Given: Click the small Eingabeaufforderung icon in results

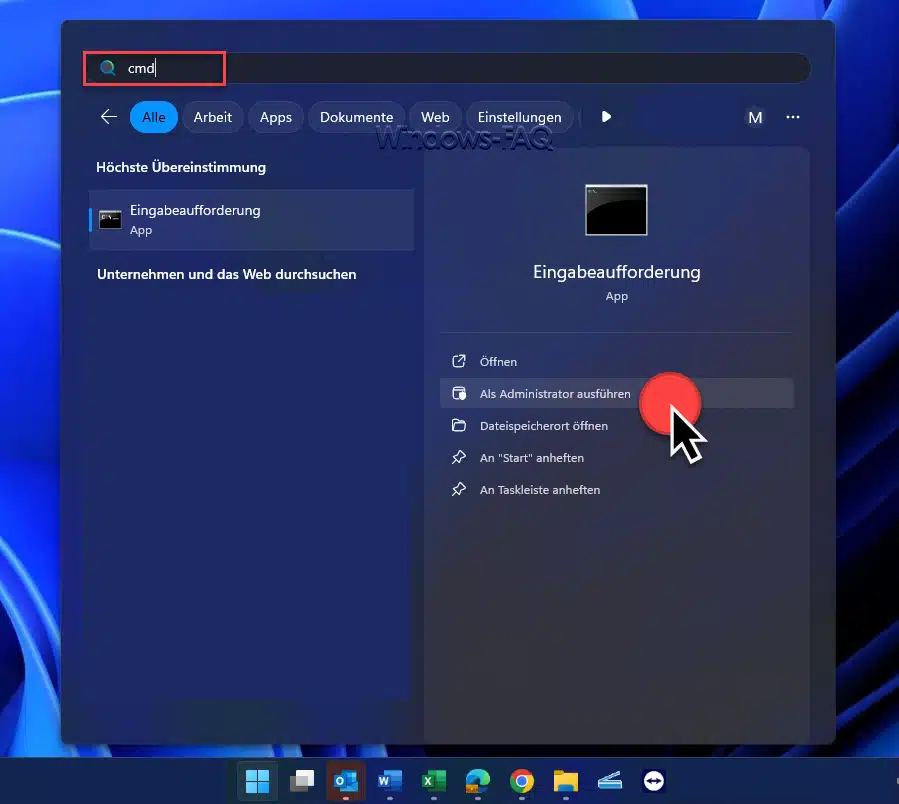Looking at the screenshot, I should (x=110, y=219).
